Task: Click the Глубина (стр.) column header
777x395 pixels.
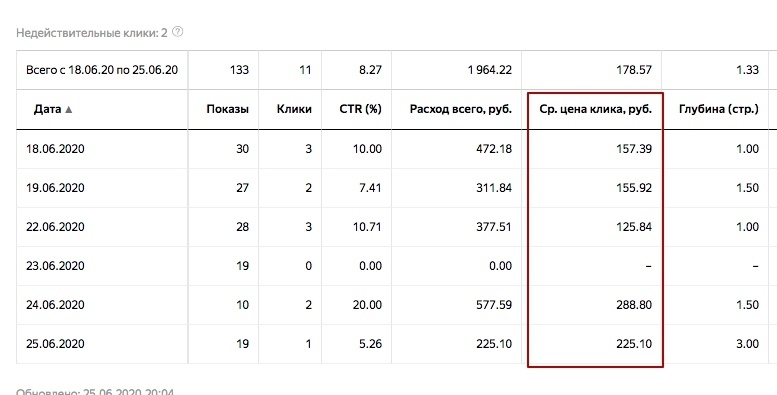Action: [x=719, y=109]
